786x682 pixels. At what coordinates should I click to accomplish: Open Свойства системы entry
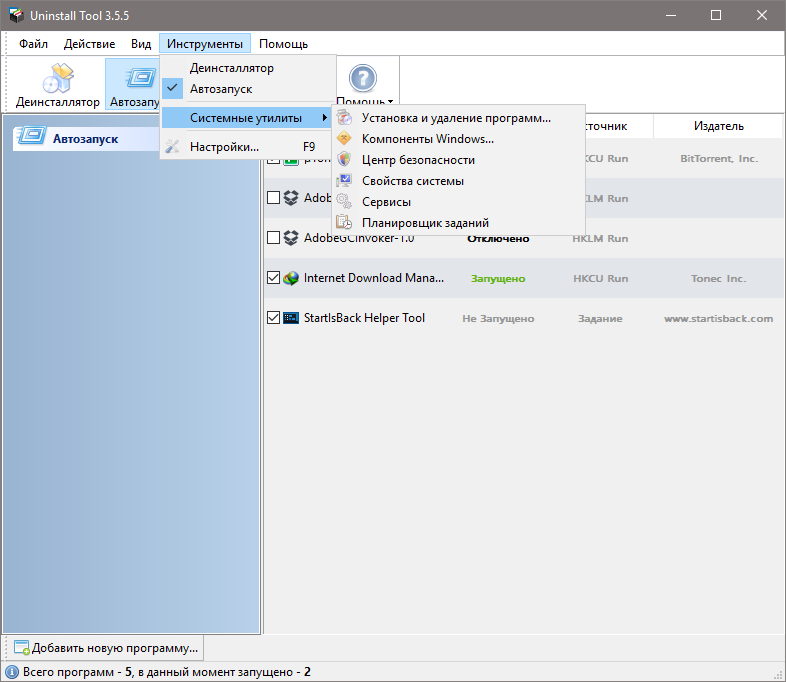[x=459, y=181]
